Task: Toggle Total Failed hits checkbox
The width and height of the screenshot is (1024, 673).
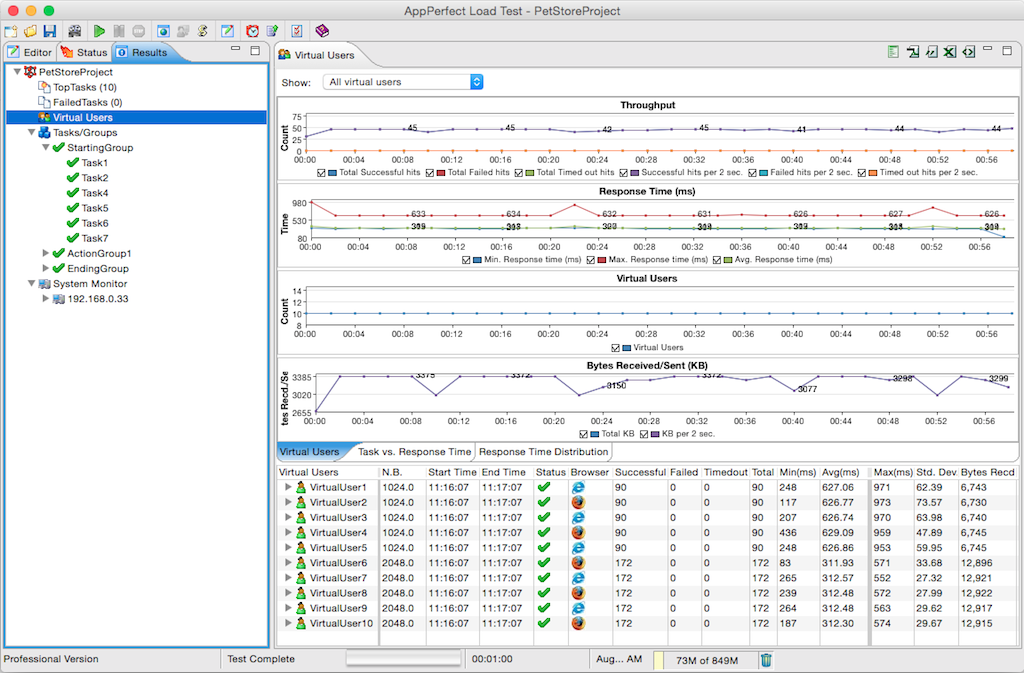Action: [x=430, y=173]
